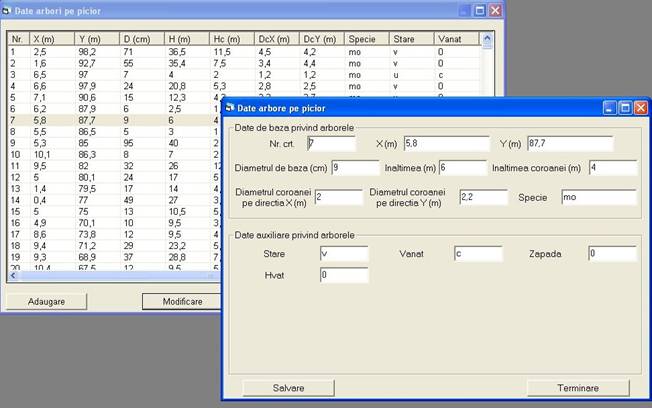
Task: Click cell 36,5 in the H column
Action: click(x=177, y=52)
